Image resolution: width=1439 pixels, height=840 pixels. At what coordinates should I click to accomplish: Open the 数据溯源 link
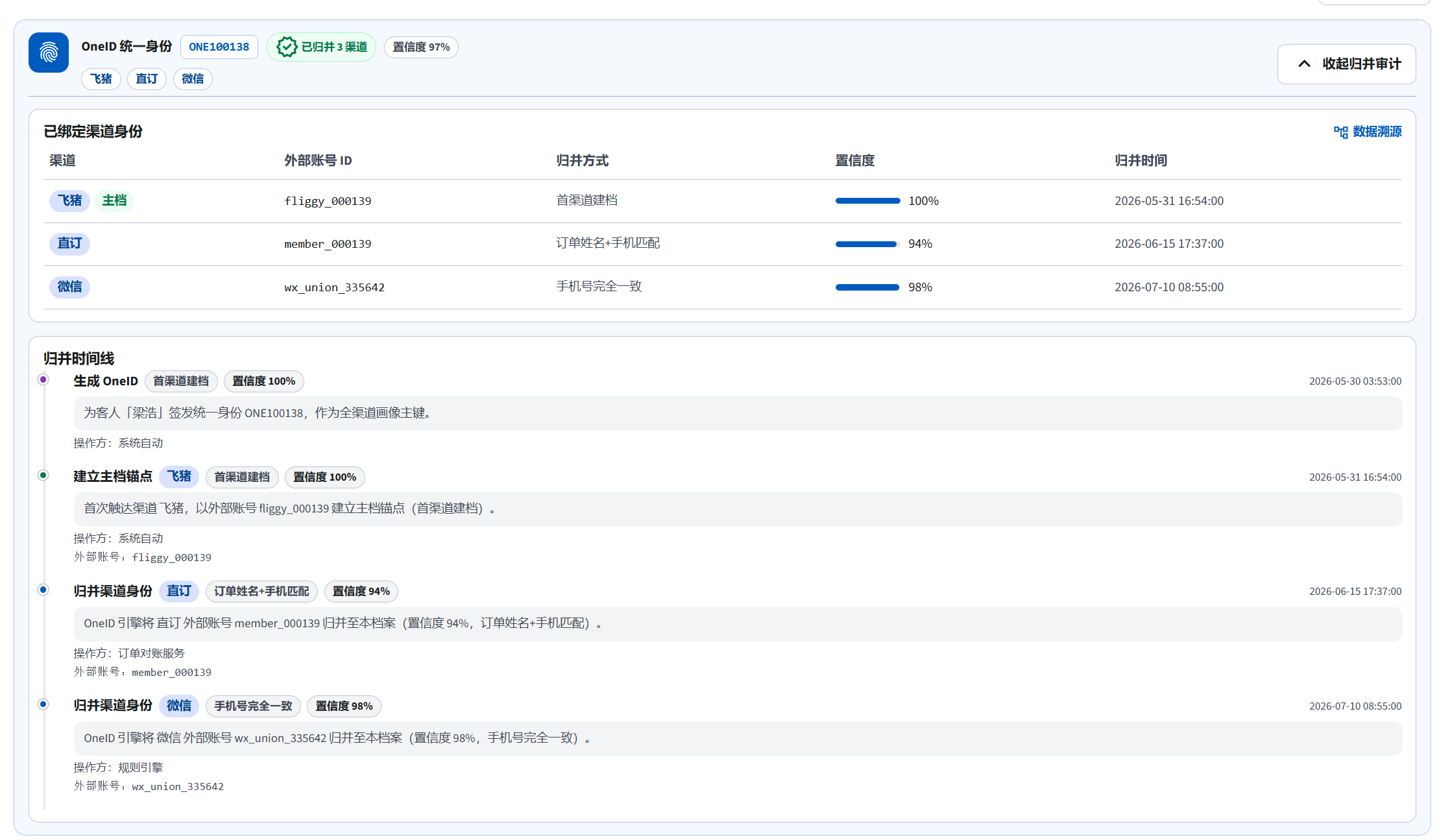(x=1367, y=132)
